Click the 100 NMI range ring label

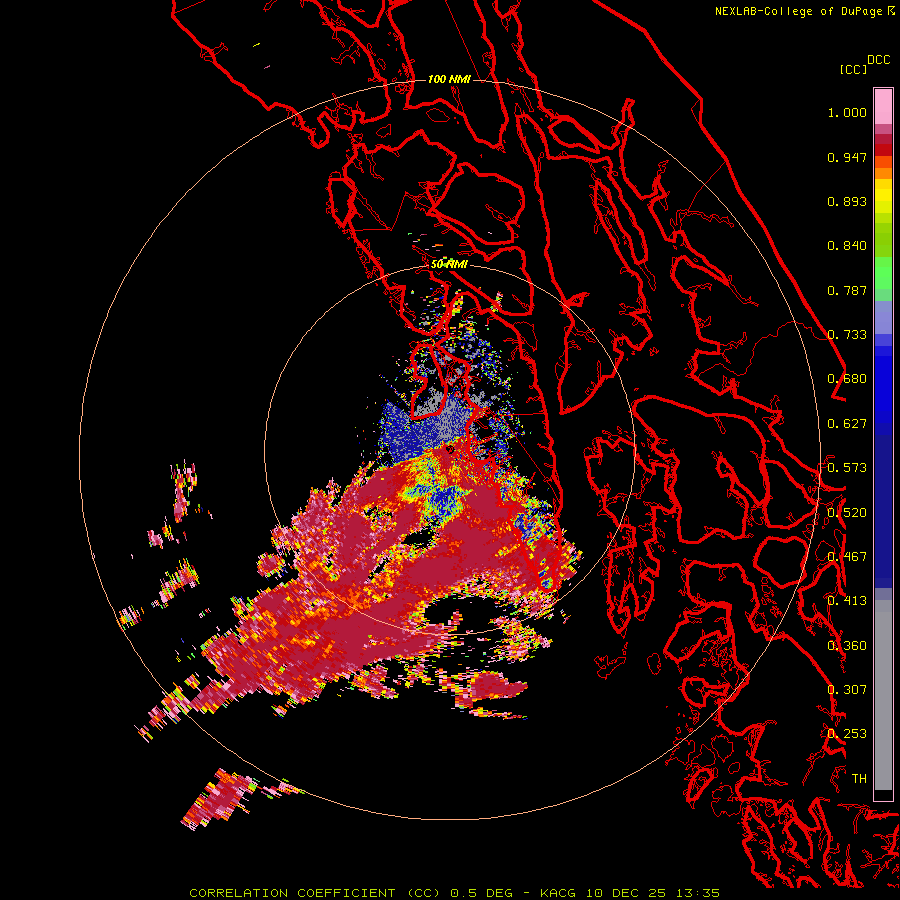pos(449,79)
